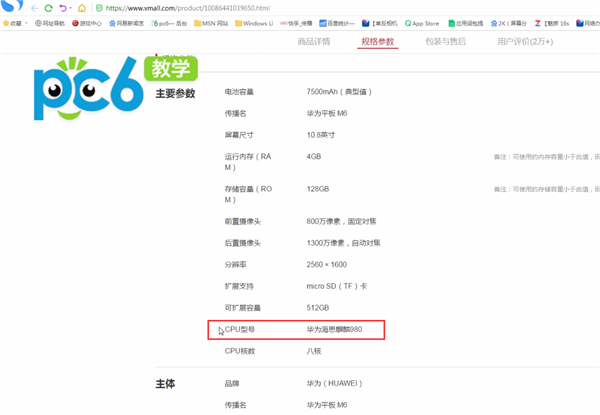
Task: Click 华为平板 M6 under 主要参数
Action: click(x=327, y=113)
